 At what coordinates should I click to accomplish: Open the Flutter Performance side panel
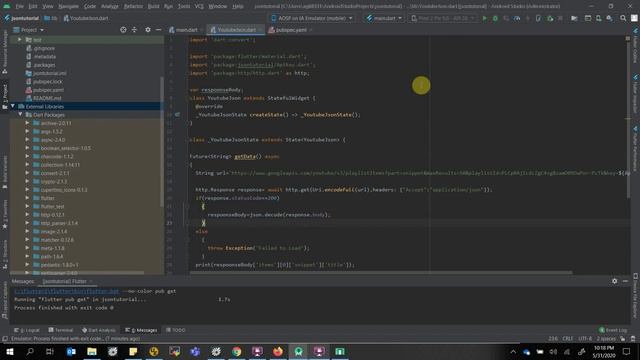[636, 149]
